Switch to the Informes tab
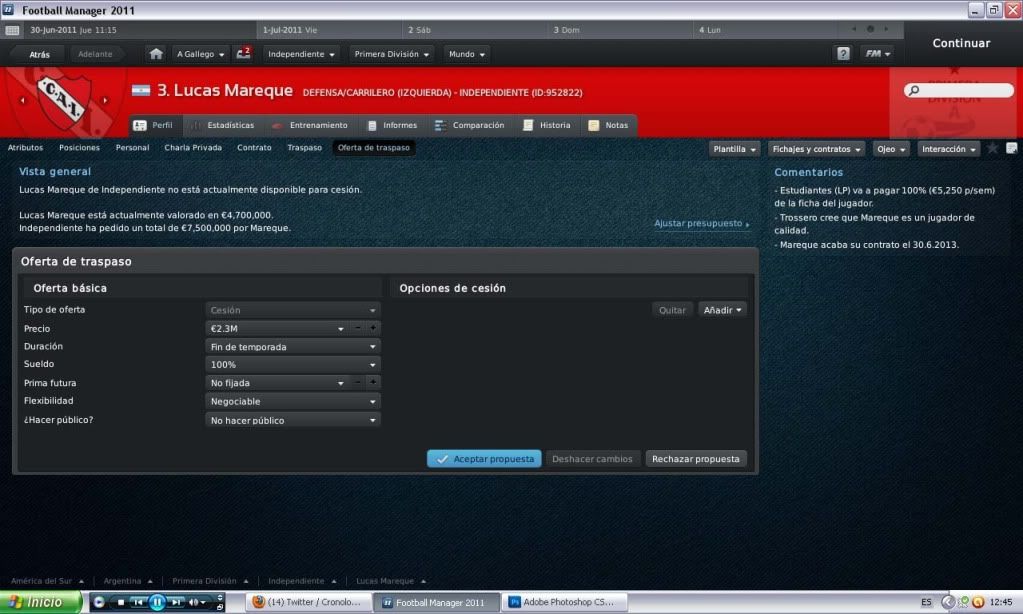This screenshot has height=614, width=1023. 392,125
